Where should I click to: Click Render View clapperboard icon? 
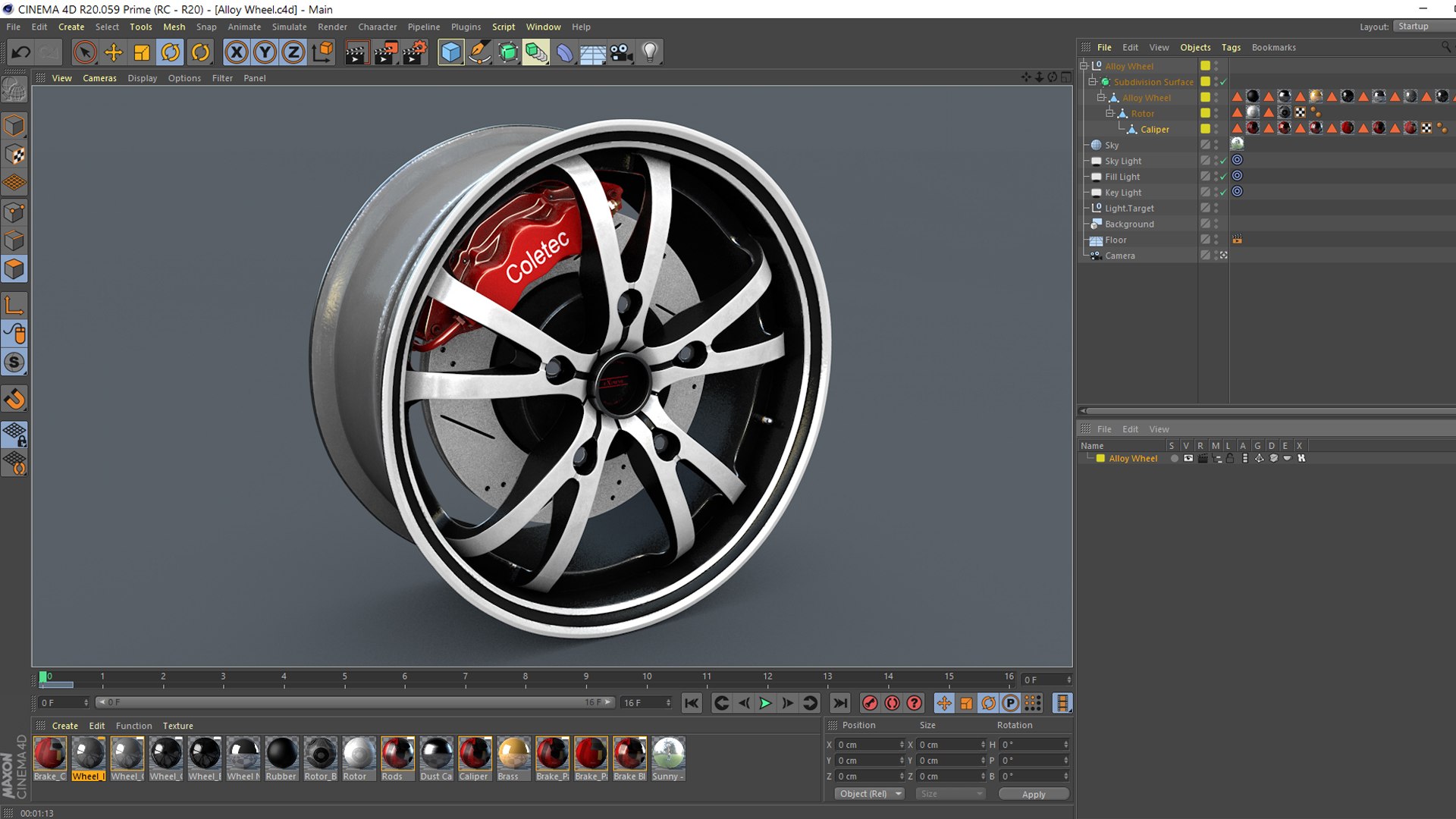tap(356, 52)
